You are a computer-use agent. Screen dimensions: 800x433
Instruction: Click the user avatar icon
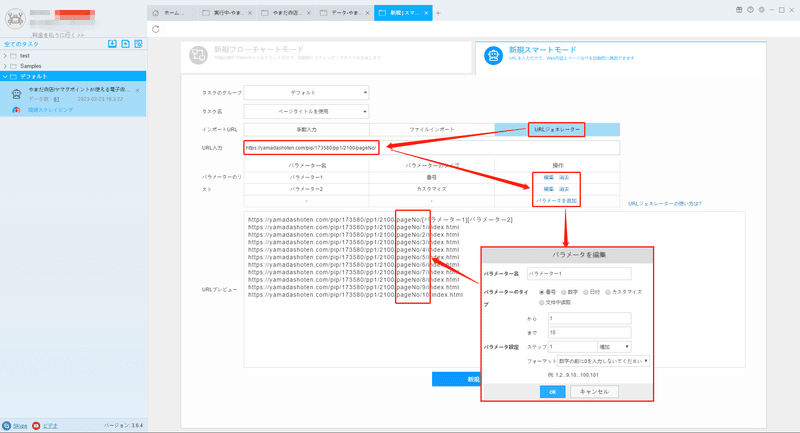pos(15,19)
